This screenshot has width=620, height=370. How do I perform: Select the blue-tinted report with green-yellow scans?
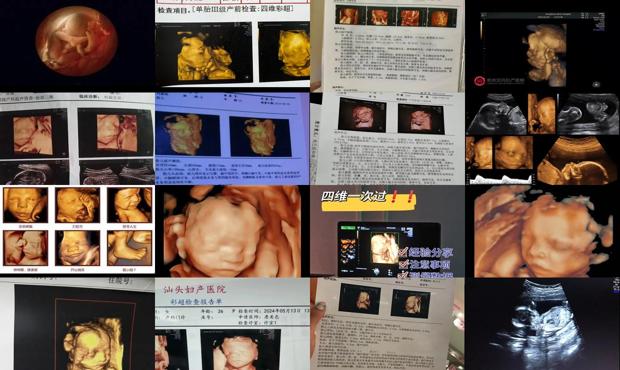(232, 139)
